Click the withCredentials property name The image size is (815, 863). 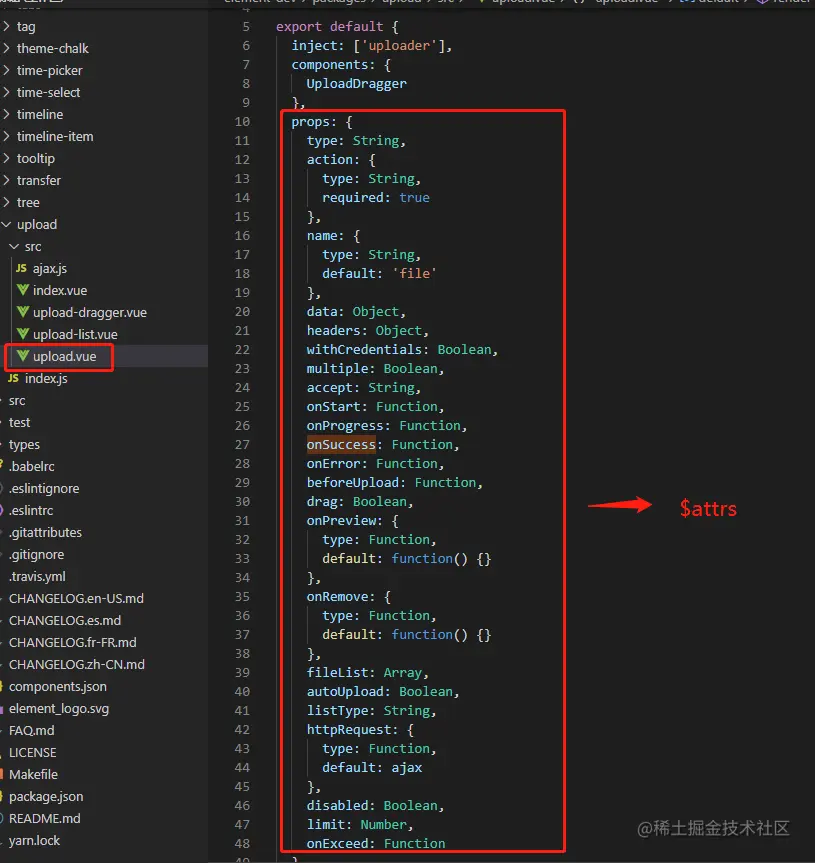(364, 349)
